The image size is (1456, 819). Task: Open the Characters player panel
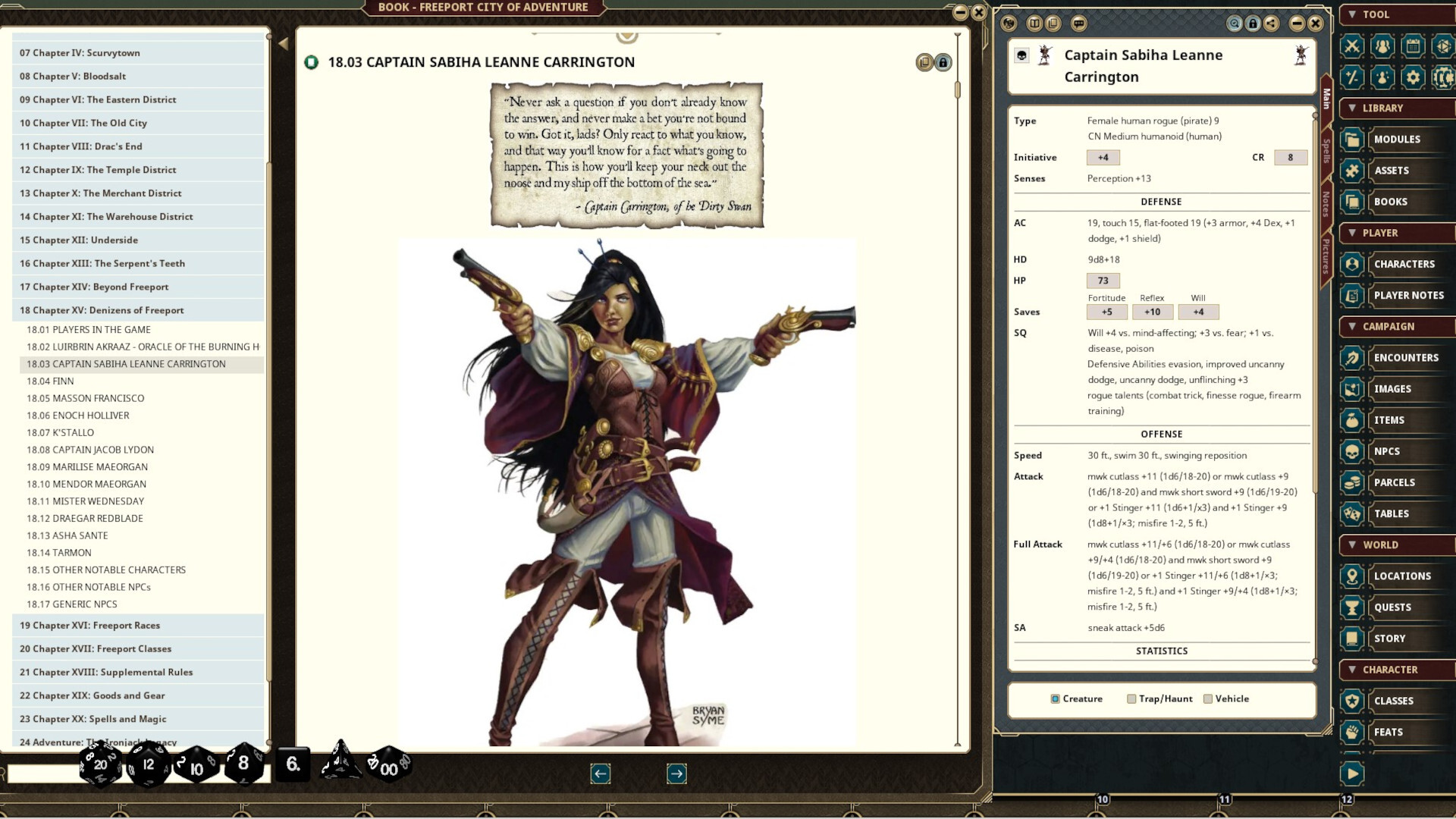1404,263
